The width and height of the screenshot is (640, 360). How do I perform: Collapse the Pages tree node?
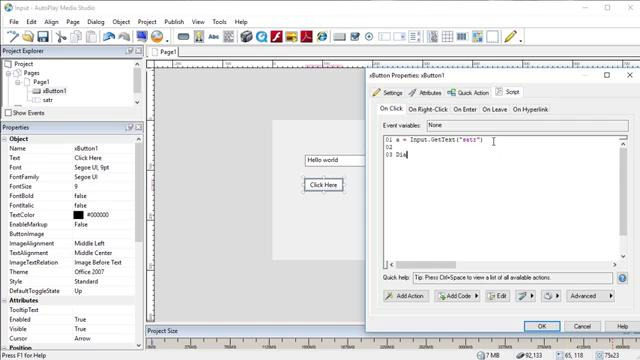(x=8, y=73)
